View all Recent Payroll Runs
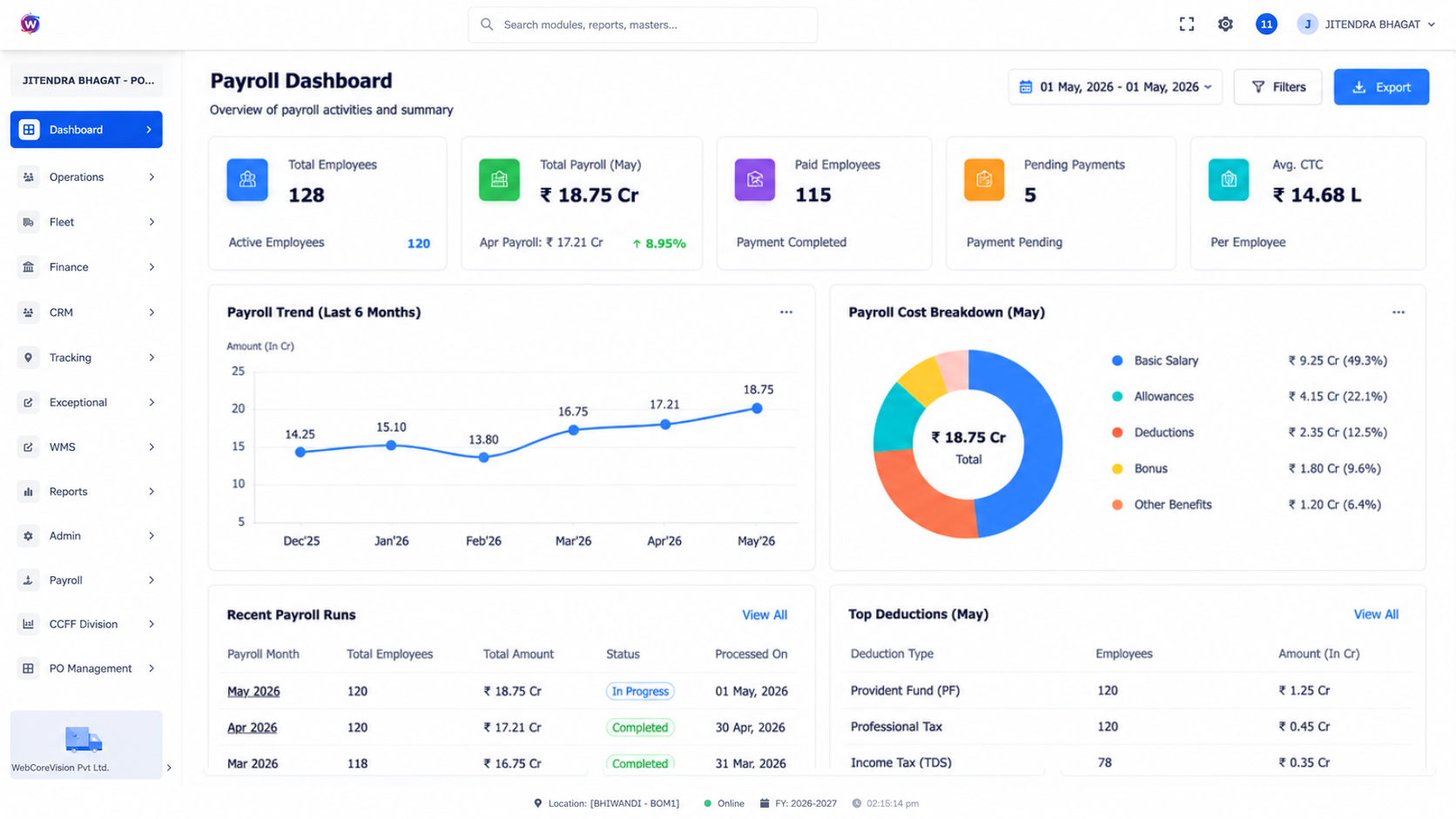 (x=765, y=615)
